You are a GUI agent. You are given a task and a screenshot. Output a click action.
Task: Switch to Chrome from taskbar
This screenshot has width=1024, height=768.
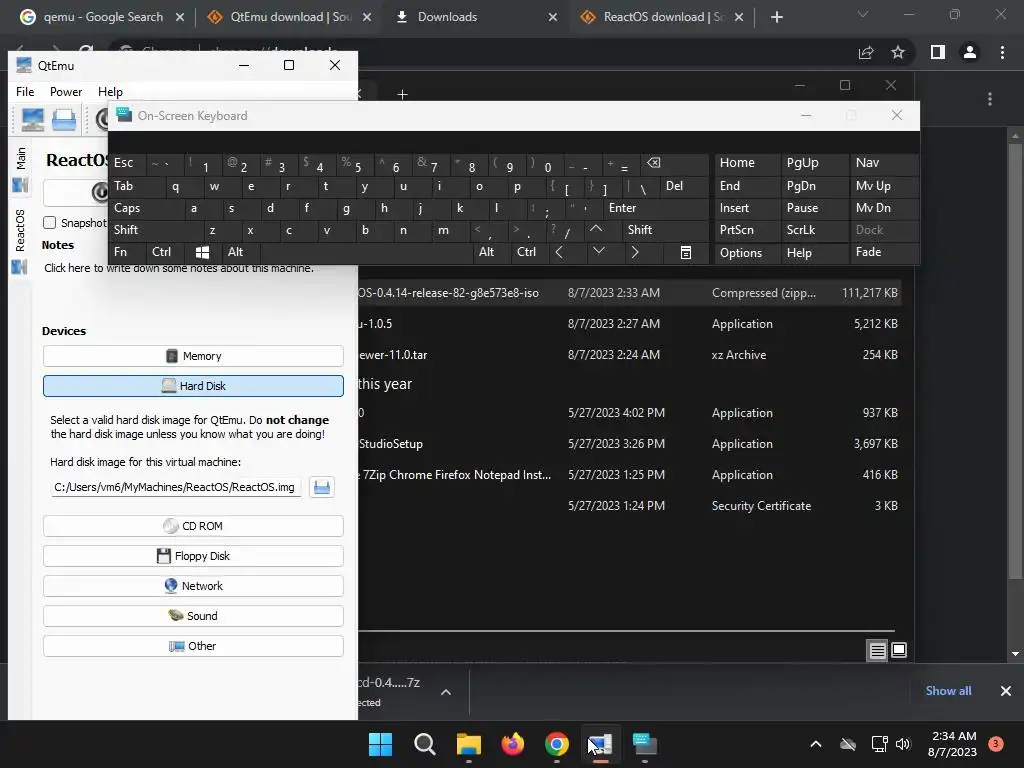556,744
